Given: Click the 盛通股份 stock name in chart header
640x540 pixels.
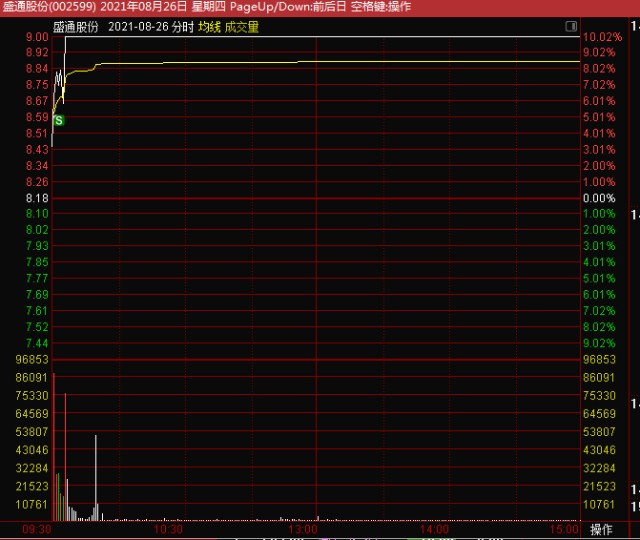Looking at the screenshot, I should [76, 27].
